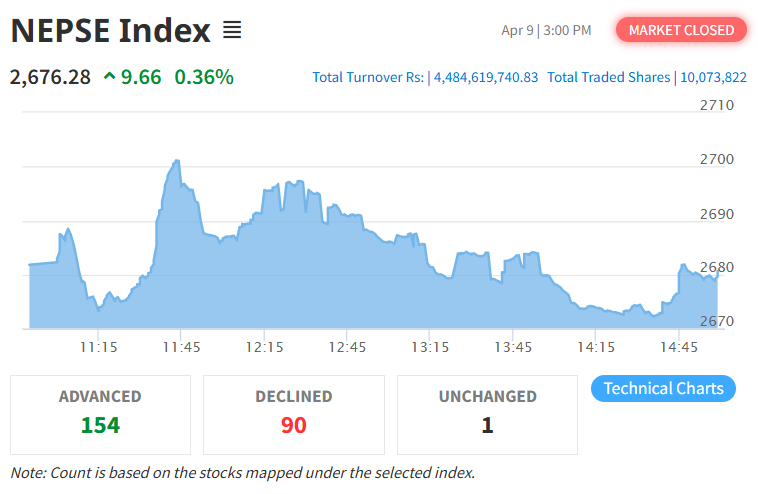The height and width of the screenshot is (494, 758).
Task: Click the 12:15 time axis label
Action: click(x=263, y=347)
